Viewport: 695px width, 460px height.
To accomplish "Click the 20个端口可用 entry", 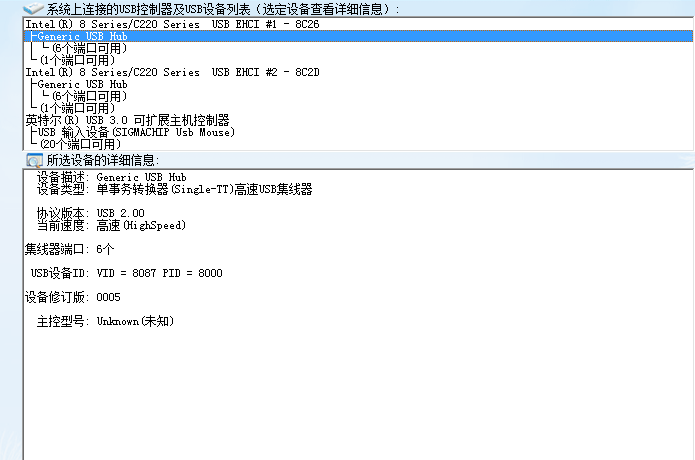I will coord(81,144).
